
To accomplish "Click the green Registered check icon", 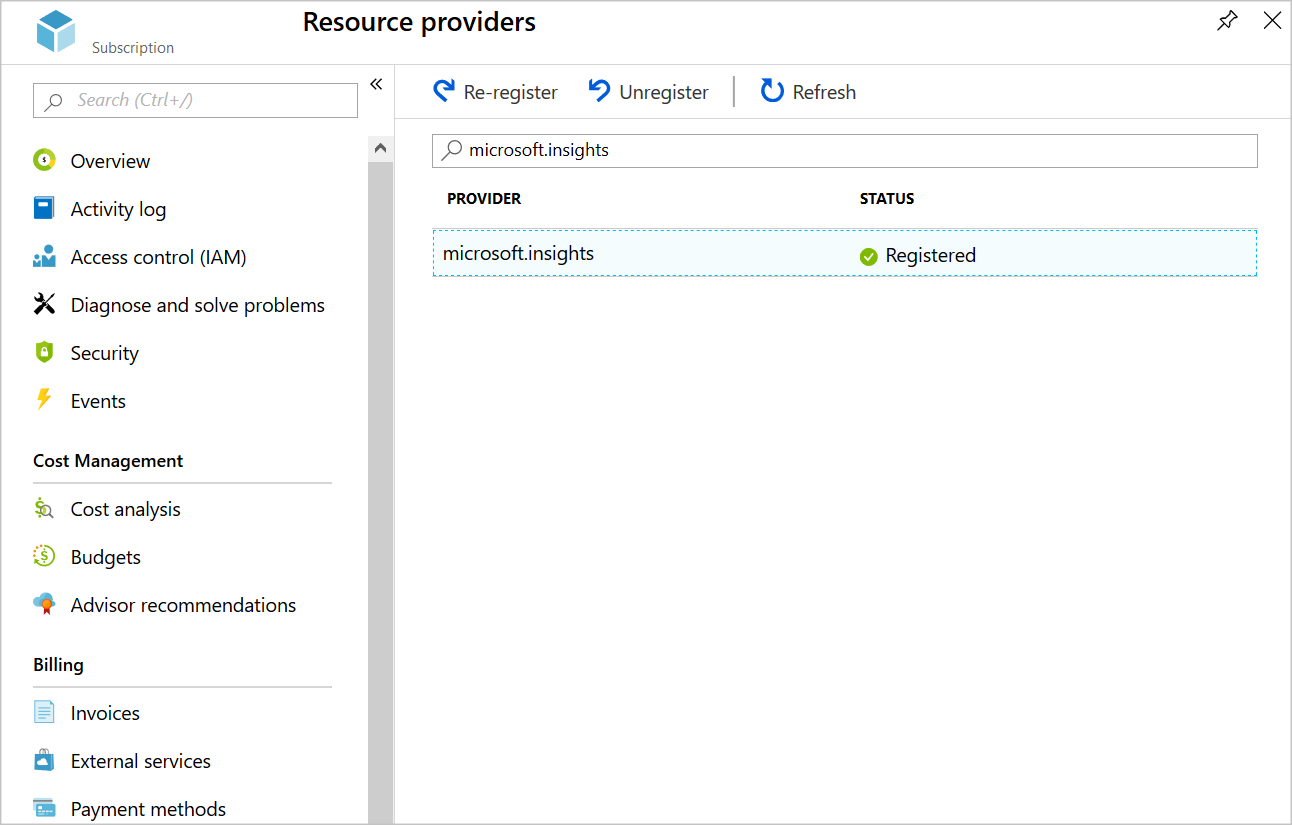I will tap(868, 257).
